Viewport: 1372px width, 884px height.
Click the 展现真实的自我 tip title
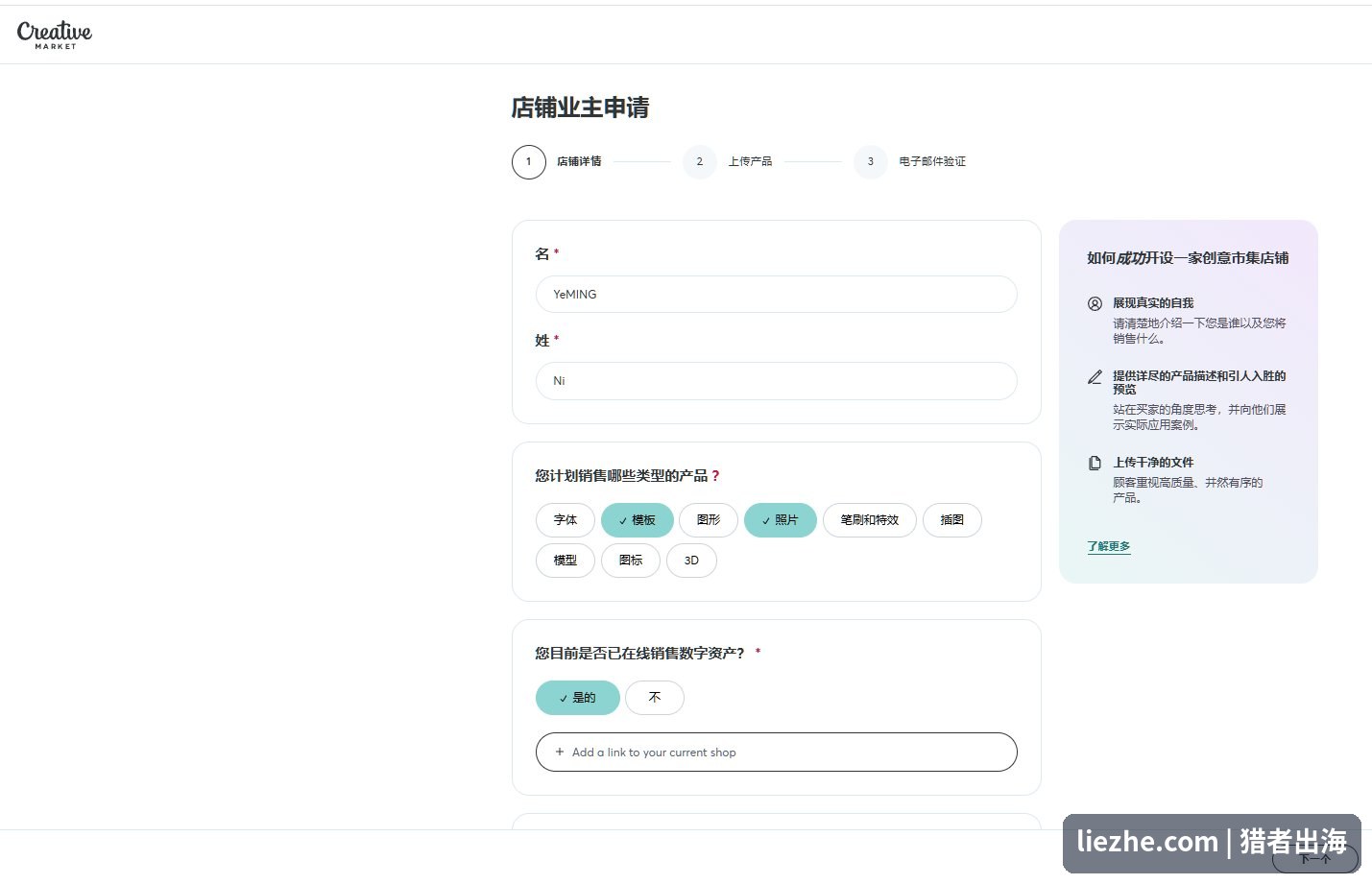click(1153, 303)
